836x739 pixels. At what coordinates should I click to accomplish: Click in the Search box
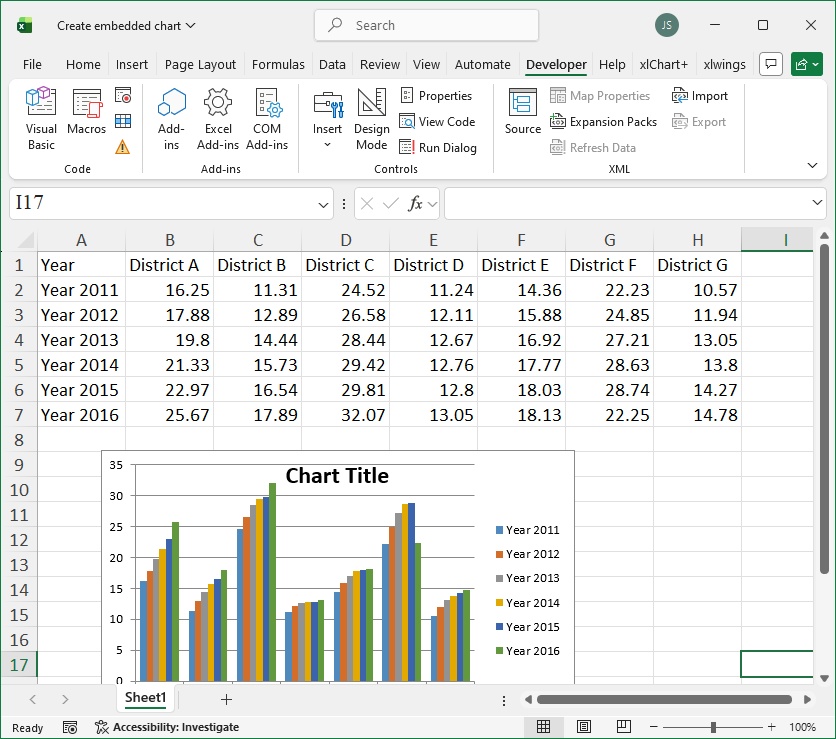coord(427,25)
